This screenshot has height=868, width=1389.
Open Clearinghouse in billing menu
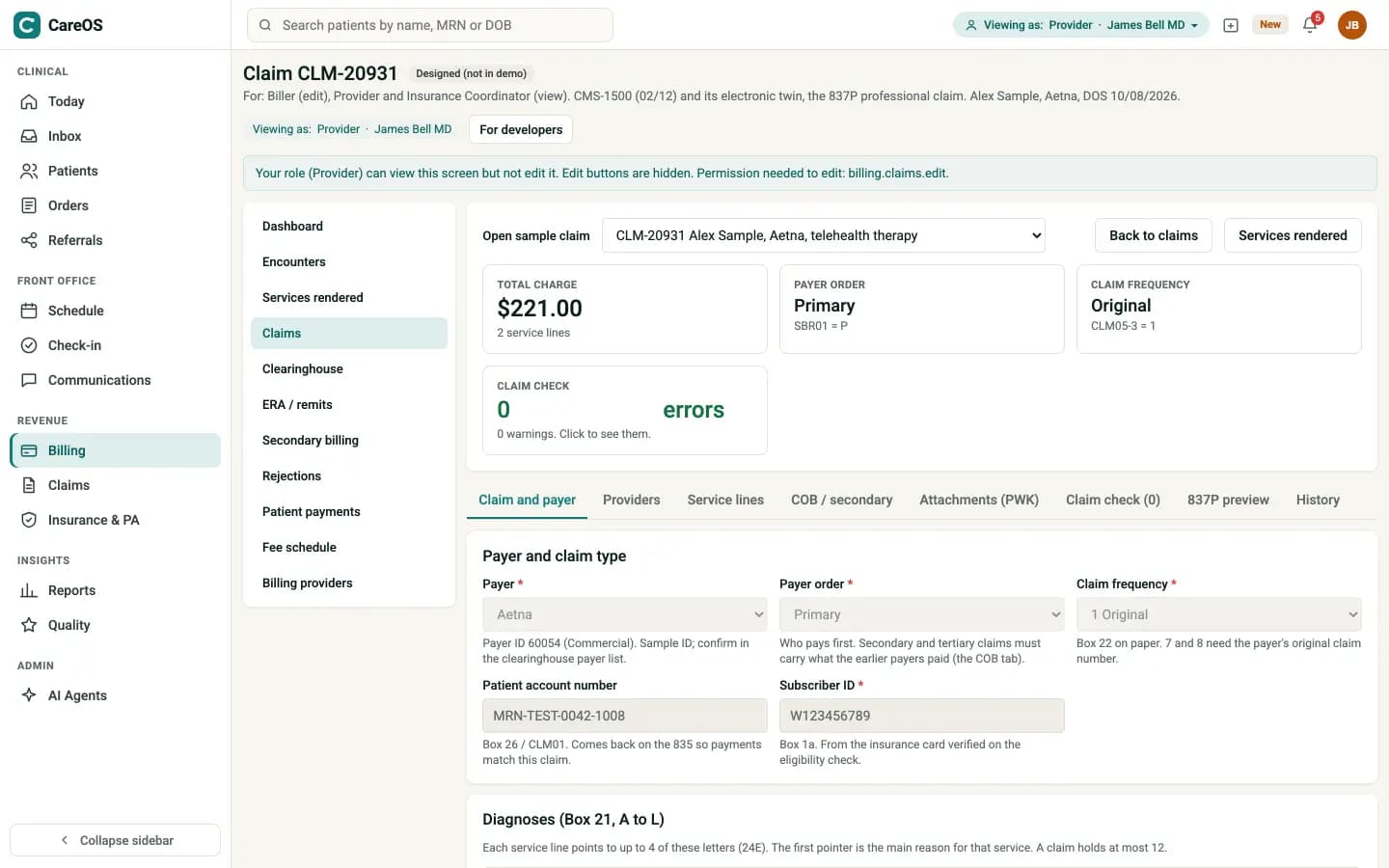point(349,368)
